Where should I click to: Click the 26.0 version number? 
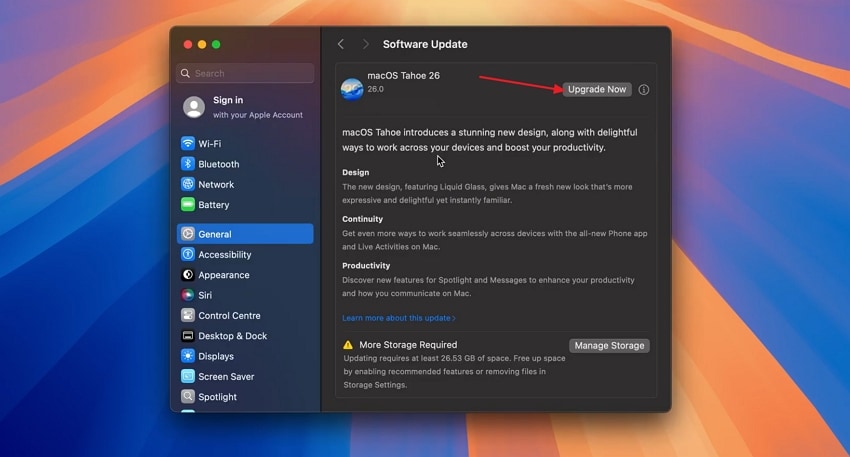(x=375, y=89)
